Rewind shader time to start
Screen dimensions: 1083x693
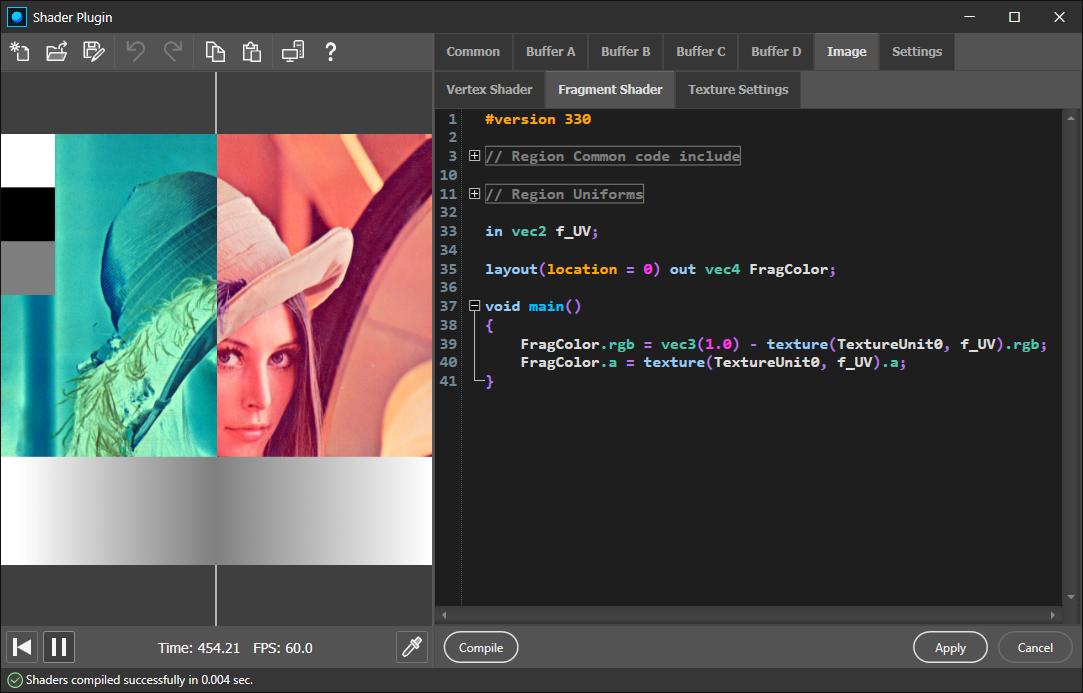pyautogui.click(x=22, y=647)
